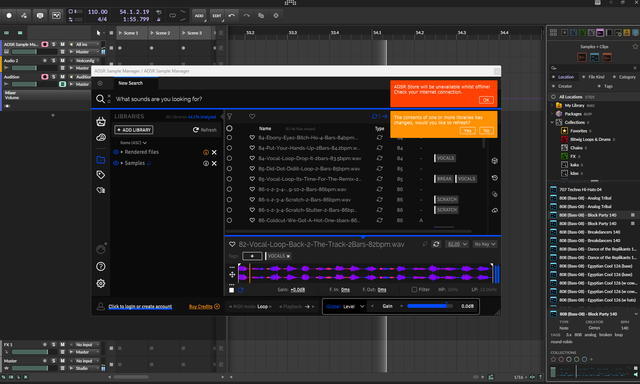Mute the Audition track
The width and height of the screenshot is (640, 384).
click(x=62, y=77)
